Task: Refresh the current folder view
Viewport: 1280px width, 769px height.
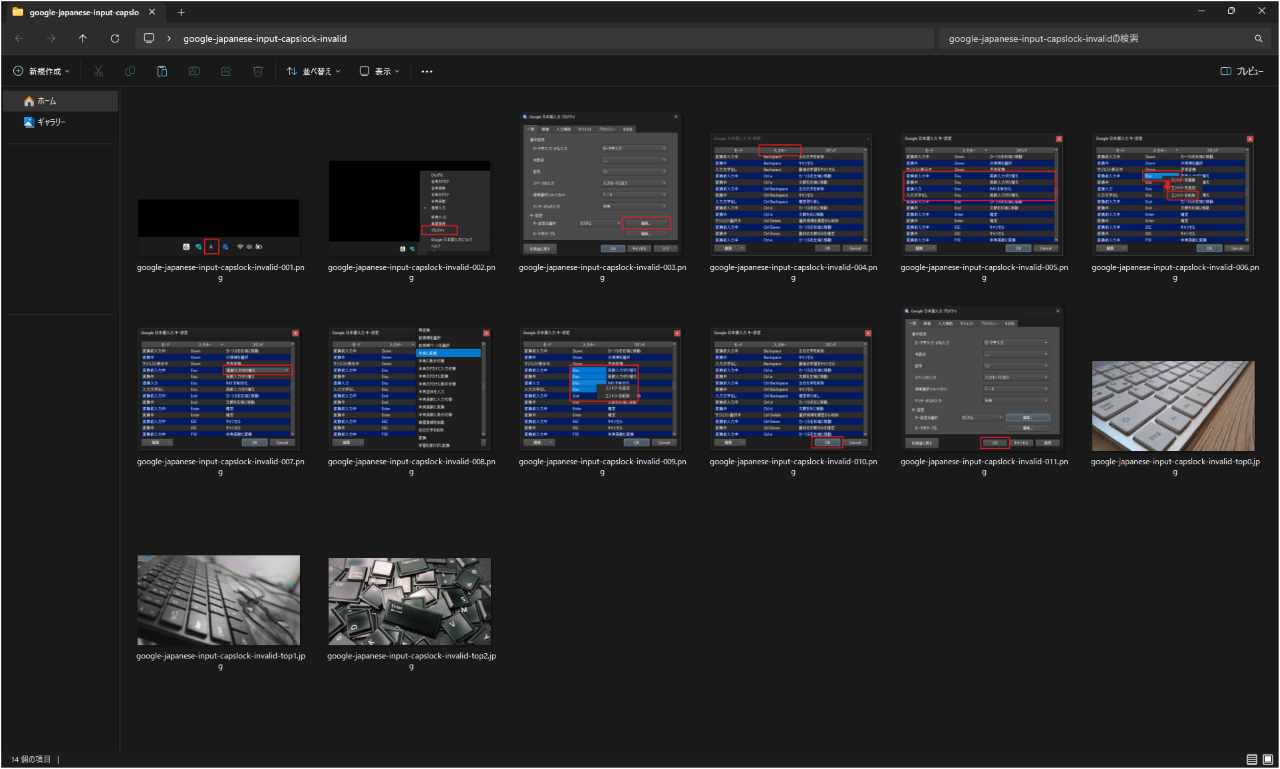Action: click(115, 38)
